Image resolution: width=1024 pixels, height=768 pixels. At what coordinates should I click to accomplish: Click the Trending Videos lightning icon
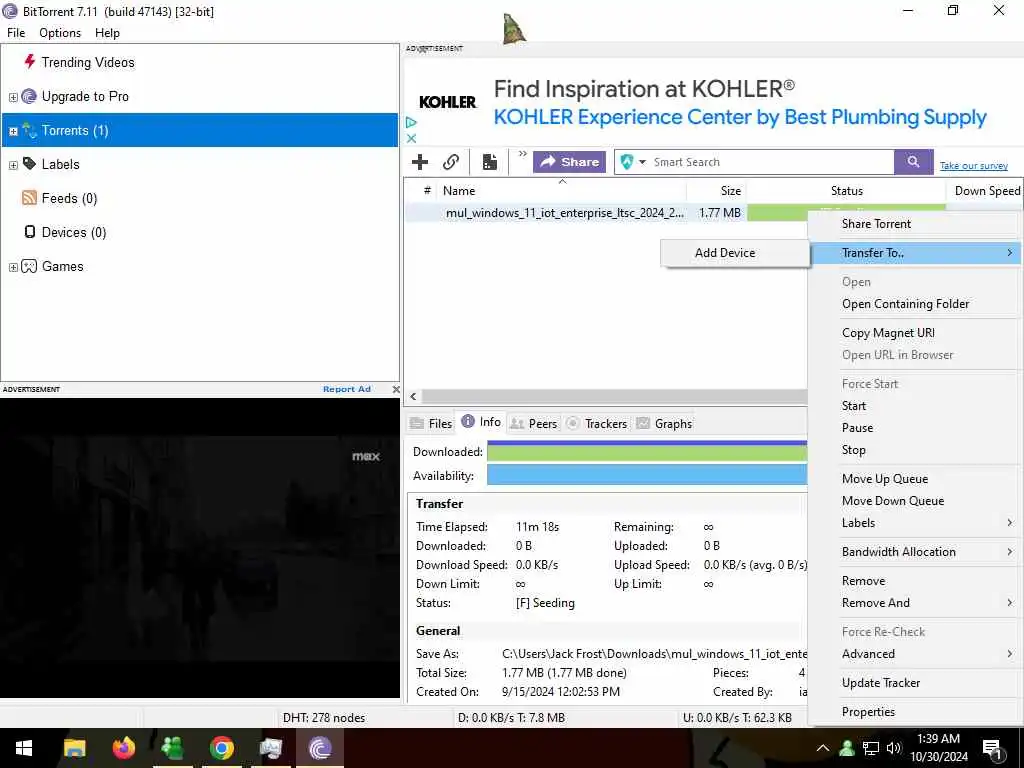(x=29, y=62)
